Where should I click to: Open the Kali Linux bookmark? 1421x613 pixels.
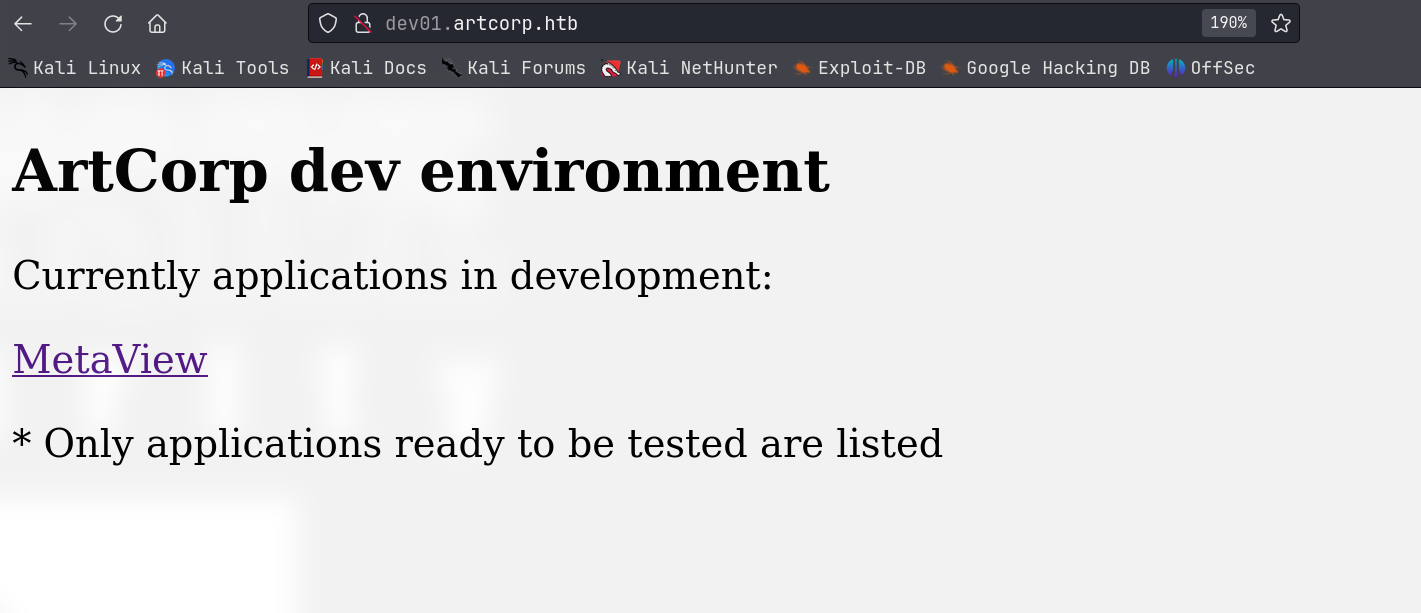[x=75, y=68]
